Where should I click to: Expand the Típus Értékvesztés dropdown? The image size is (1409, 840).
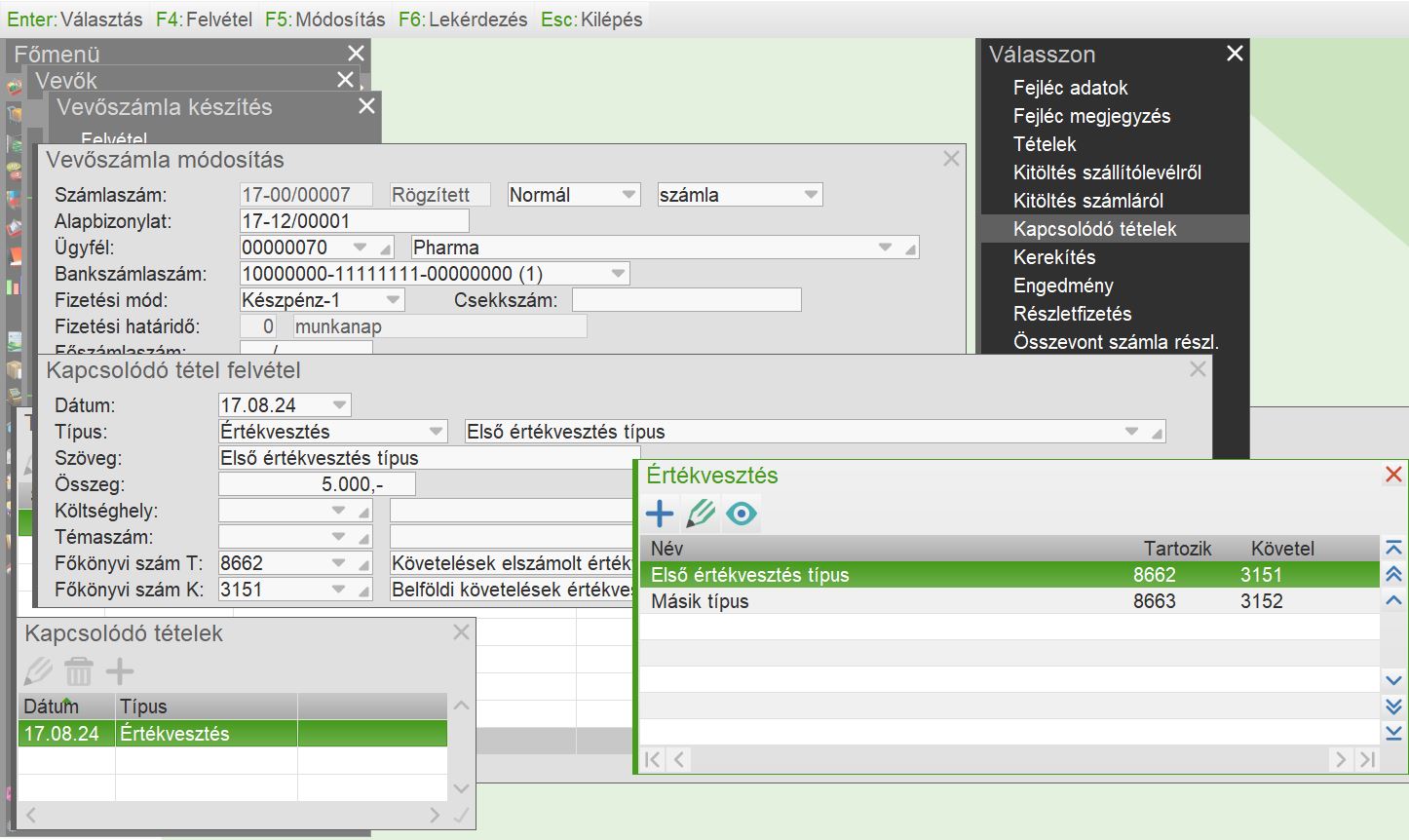click(x=436, y=432)
